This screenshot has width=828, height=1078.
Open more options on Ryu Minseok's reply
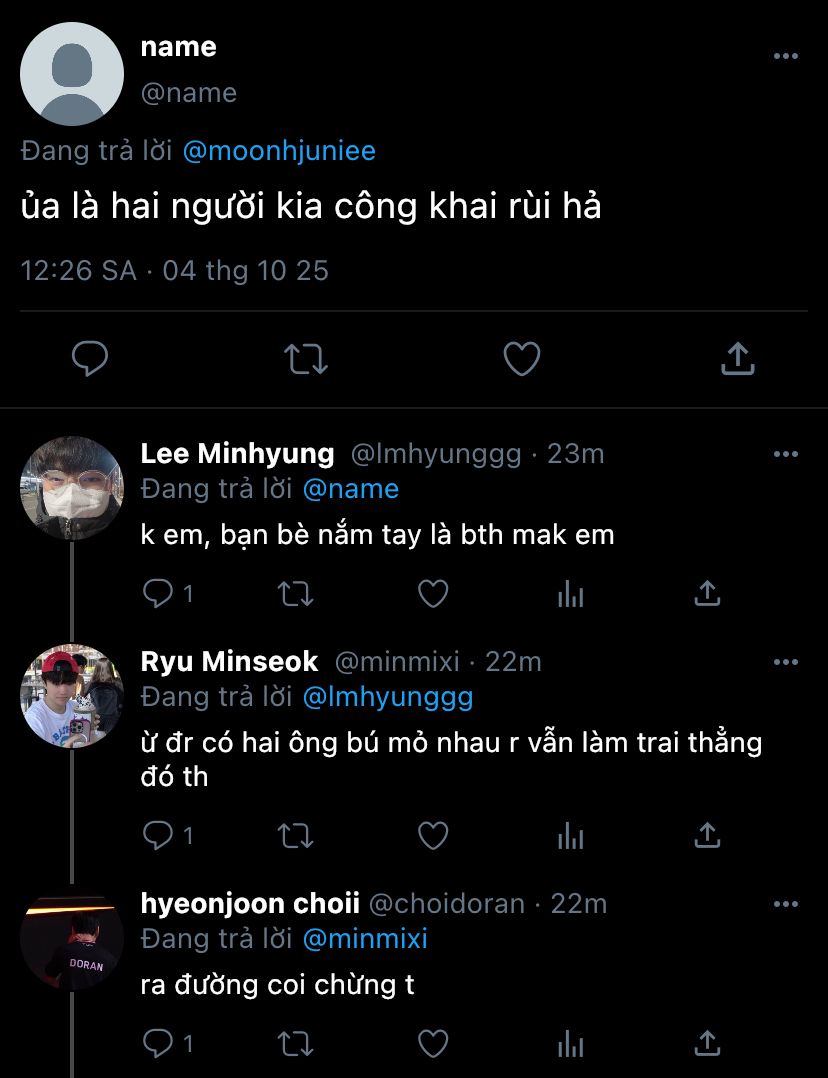pyautogui.click(x=786, y=662)
